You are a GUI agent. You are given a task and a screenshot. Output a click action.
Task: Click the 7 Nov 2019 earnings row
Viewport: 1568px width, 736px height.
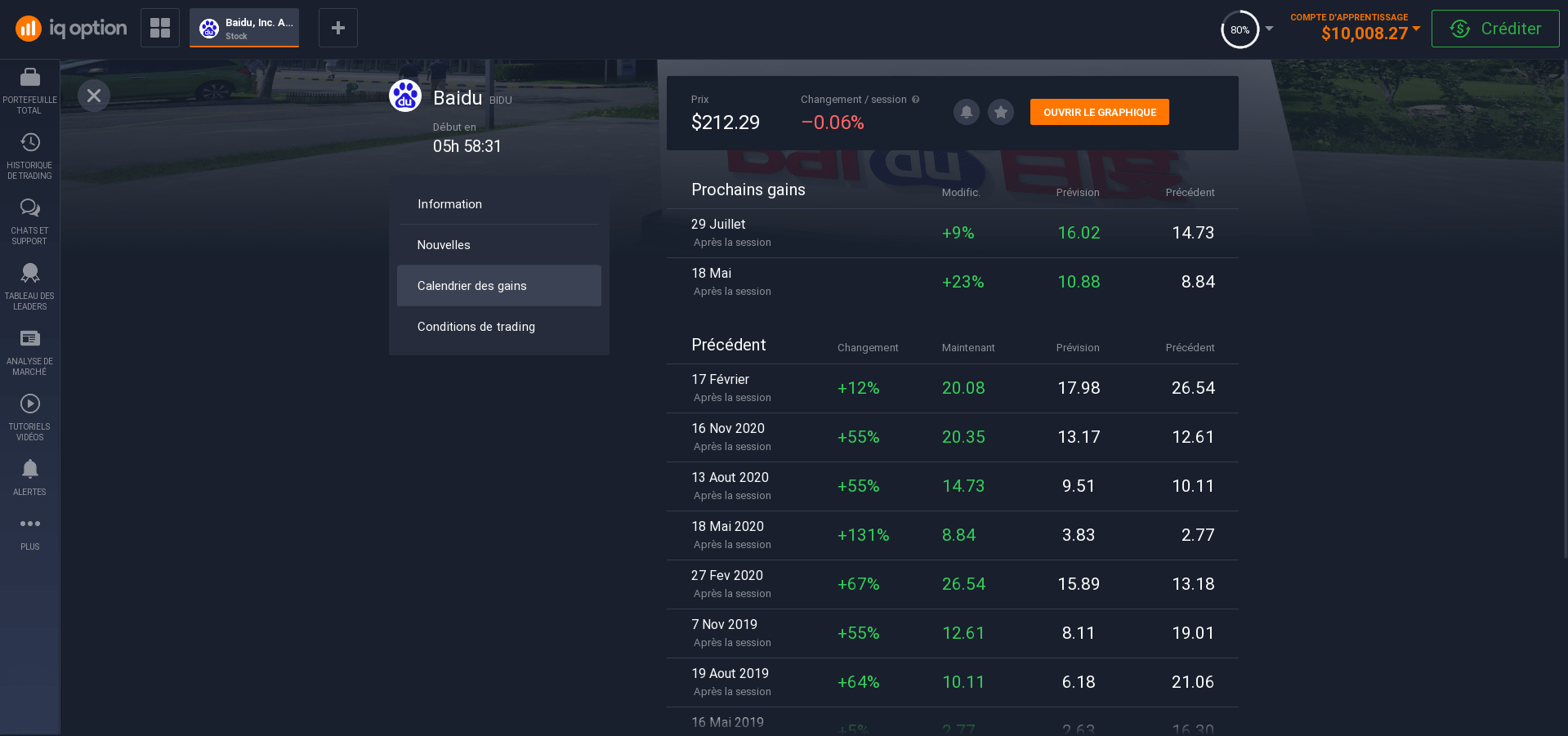pyautogui.click(x=953, y=633)
